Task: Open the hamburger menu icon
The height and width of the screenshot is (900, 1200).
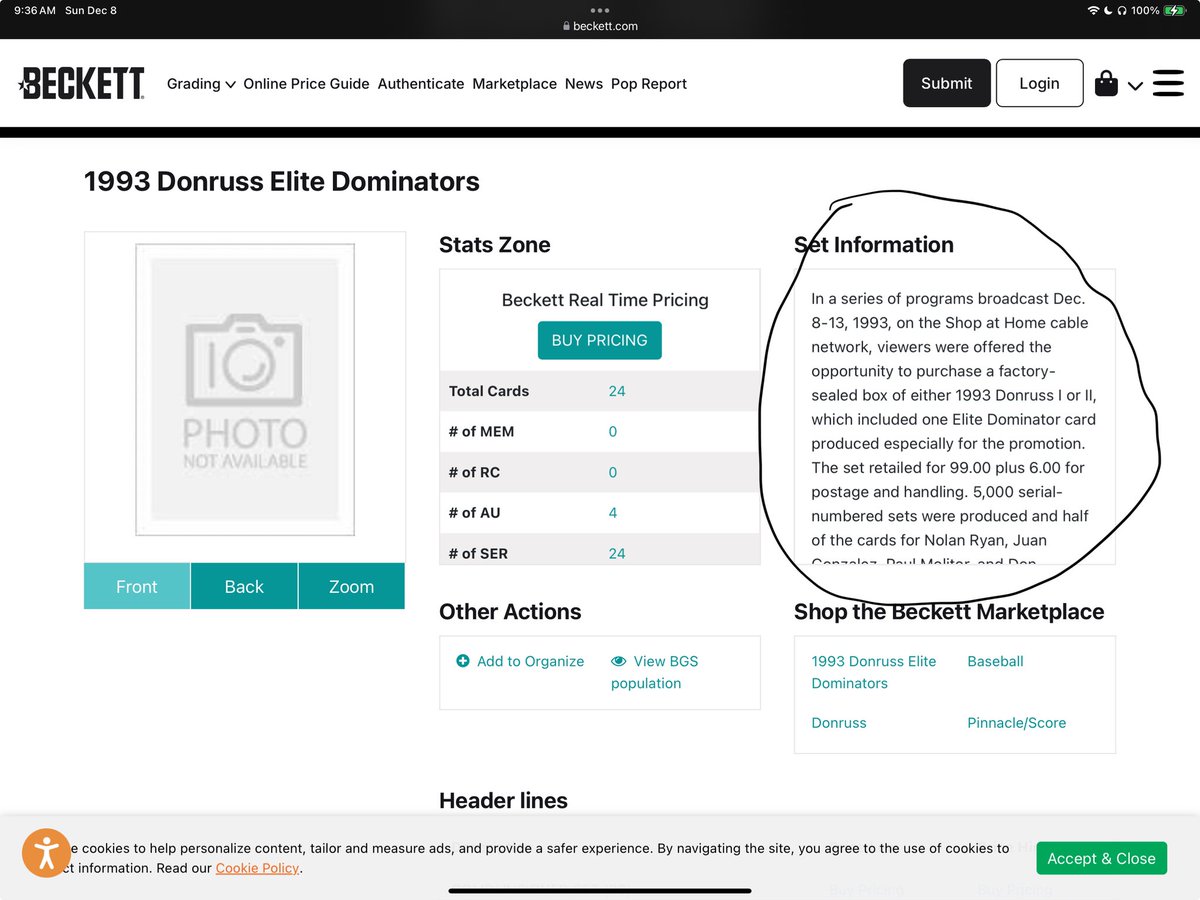Action: tap(1168, 83)
